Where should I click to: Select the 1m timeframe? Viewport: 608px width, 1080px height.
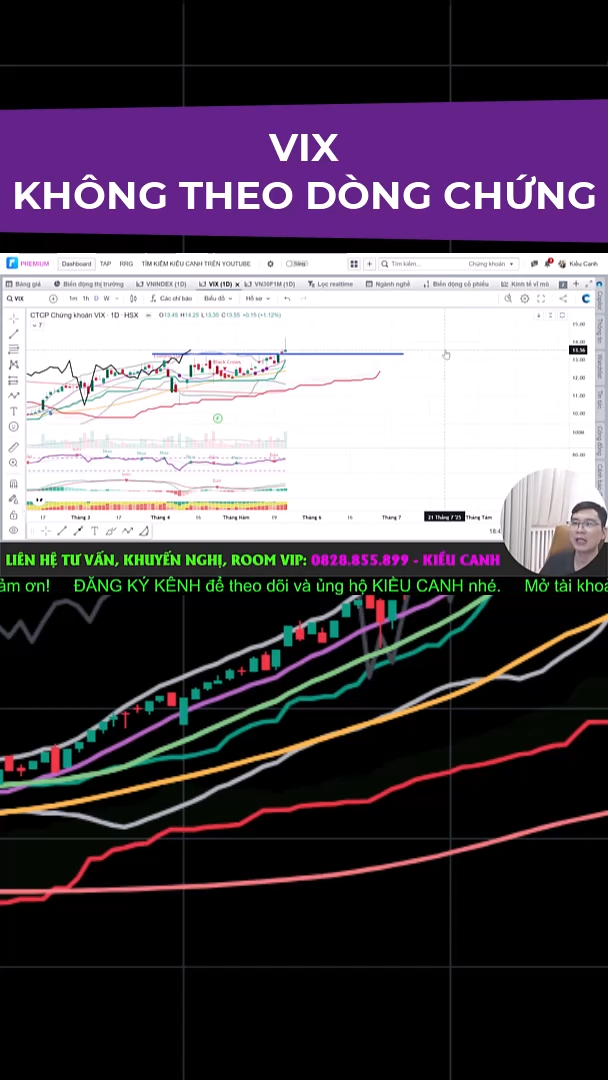point(73,299)
